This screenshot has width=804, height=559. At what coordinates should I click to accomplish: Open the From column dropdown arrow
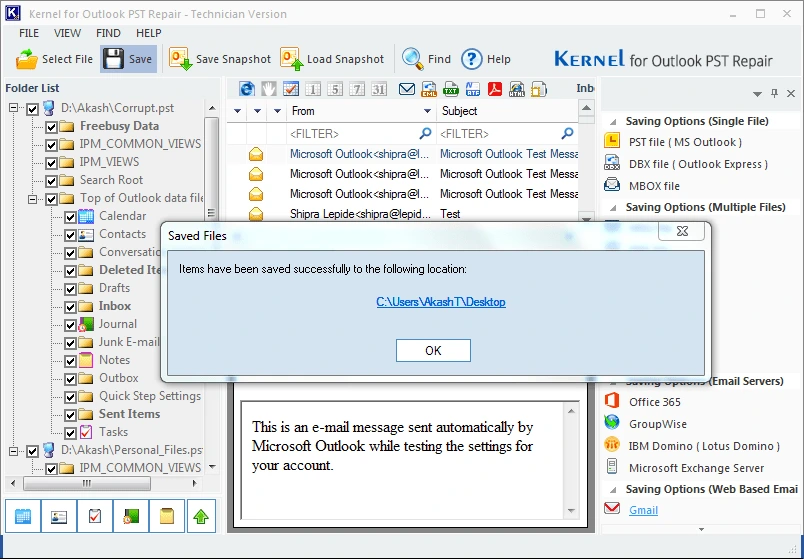click(x=427, y=111)
